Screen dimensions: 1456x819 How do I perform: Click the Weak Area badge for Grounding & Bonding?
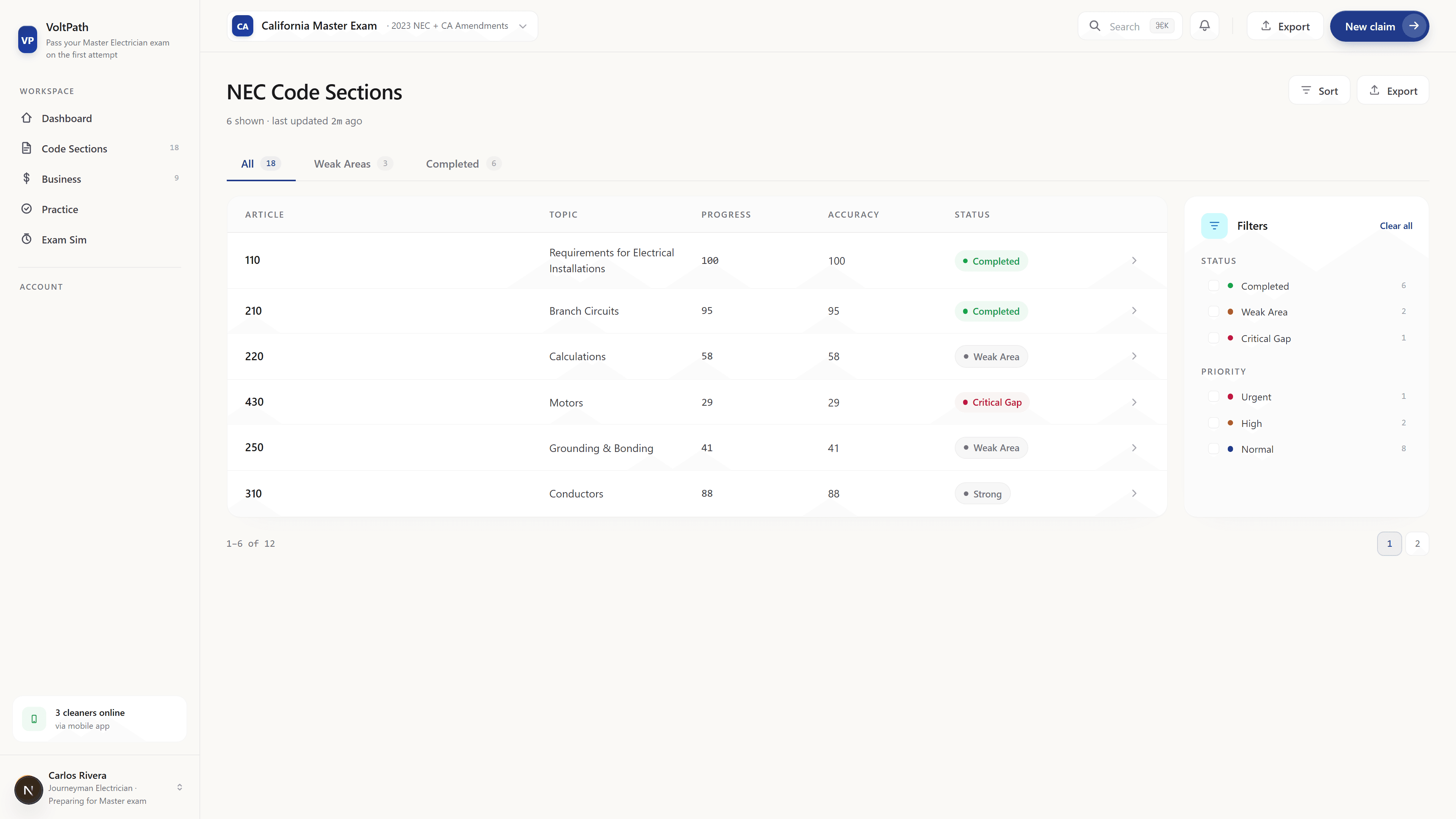point(991,448)
